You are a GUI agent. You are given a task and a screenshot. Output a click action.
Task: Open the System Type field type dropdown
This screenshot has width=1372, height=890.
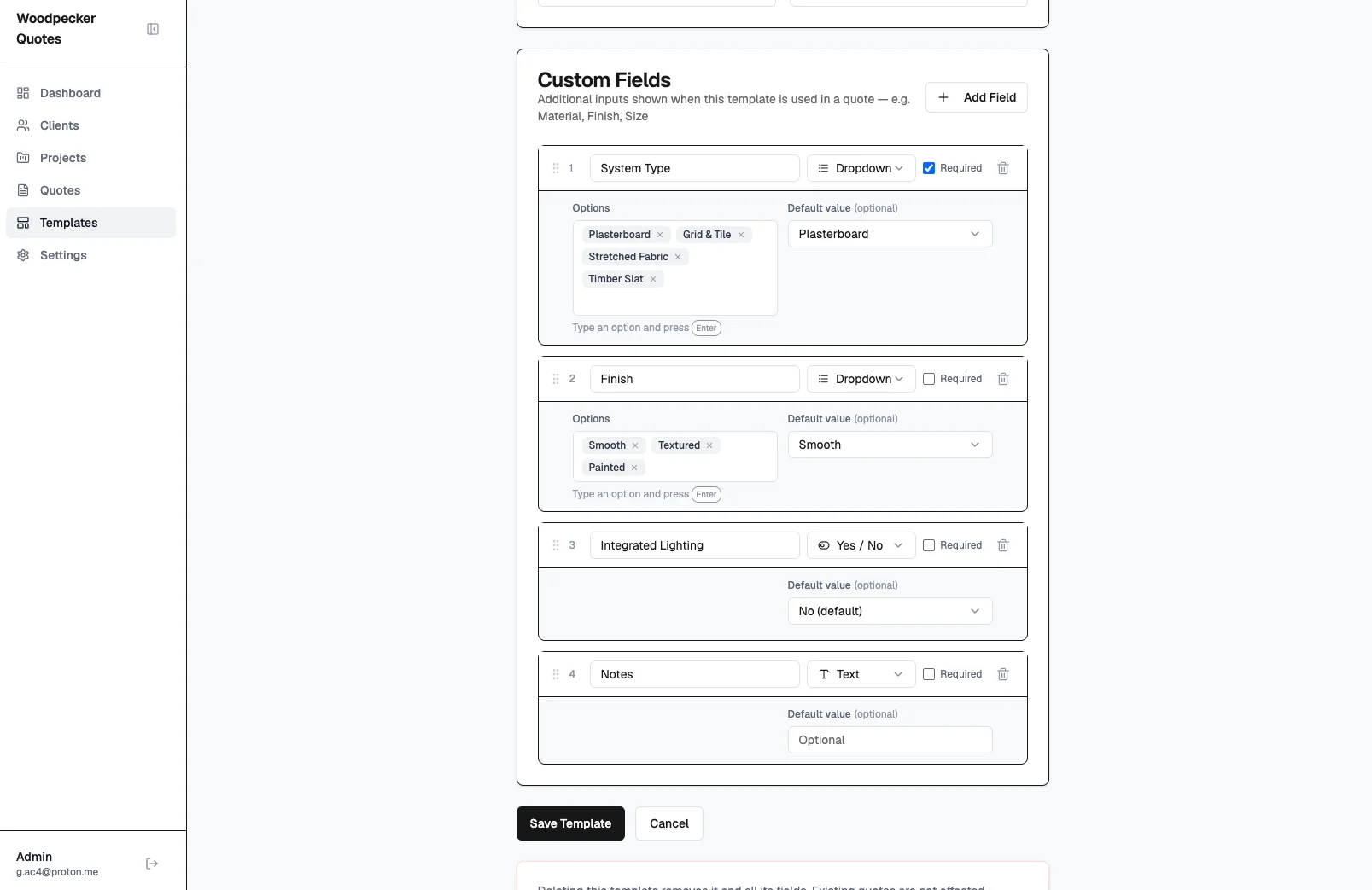(x=861, y=168)
